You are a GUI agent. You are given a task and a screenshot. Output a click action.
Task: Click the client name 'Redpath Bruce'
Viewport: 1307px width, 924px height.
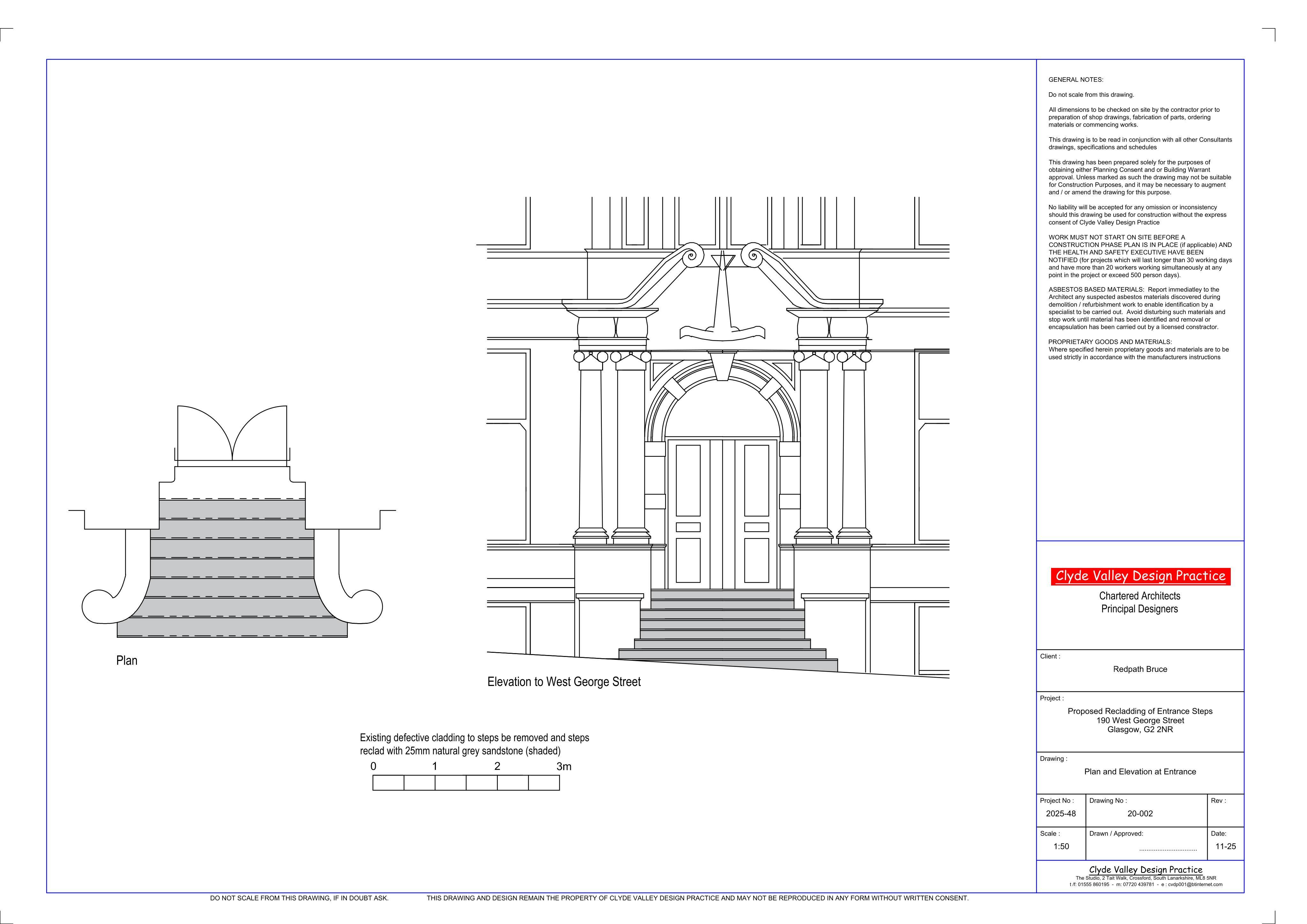point(1140,669)
